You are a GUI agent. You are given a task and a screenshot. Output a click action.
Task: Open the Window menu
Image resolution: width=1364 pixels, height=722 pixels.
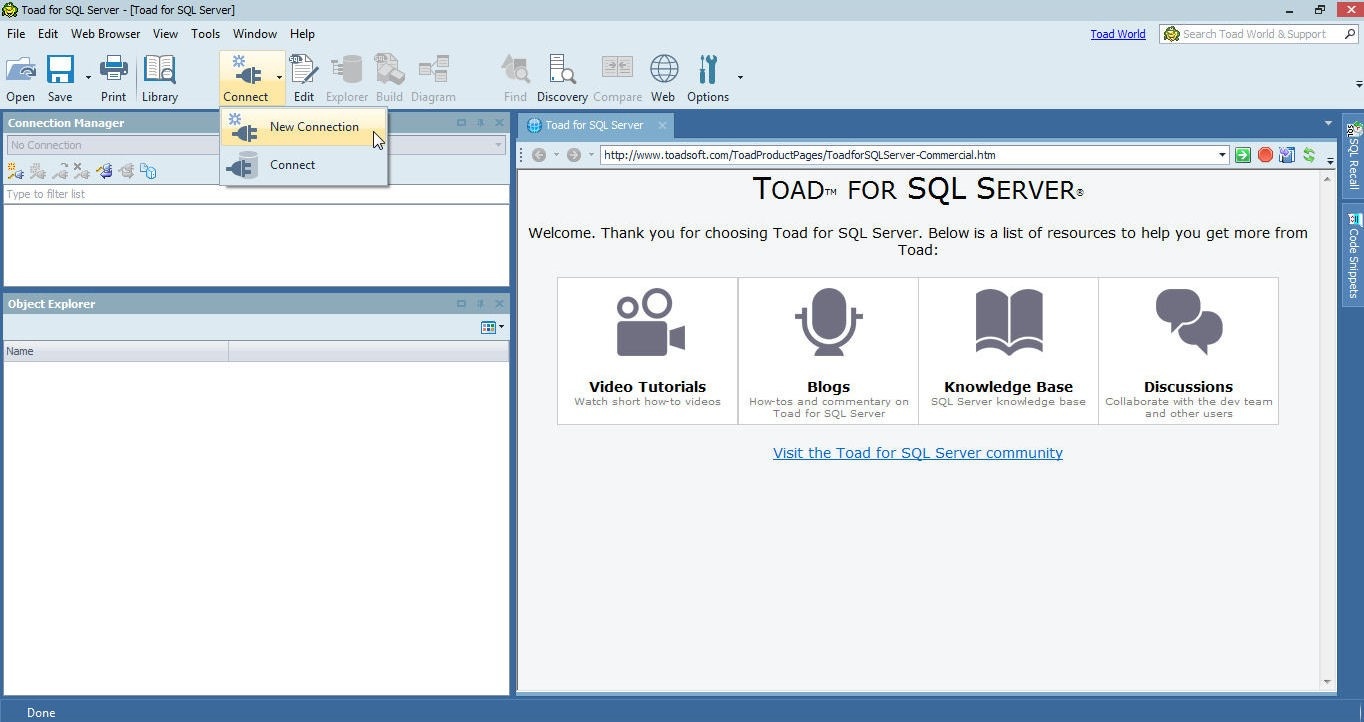coord(255,33)
